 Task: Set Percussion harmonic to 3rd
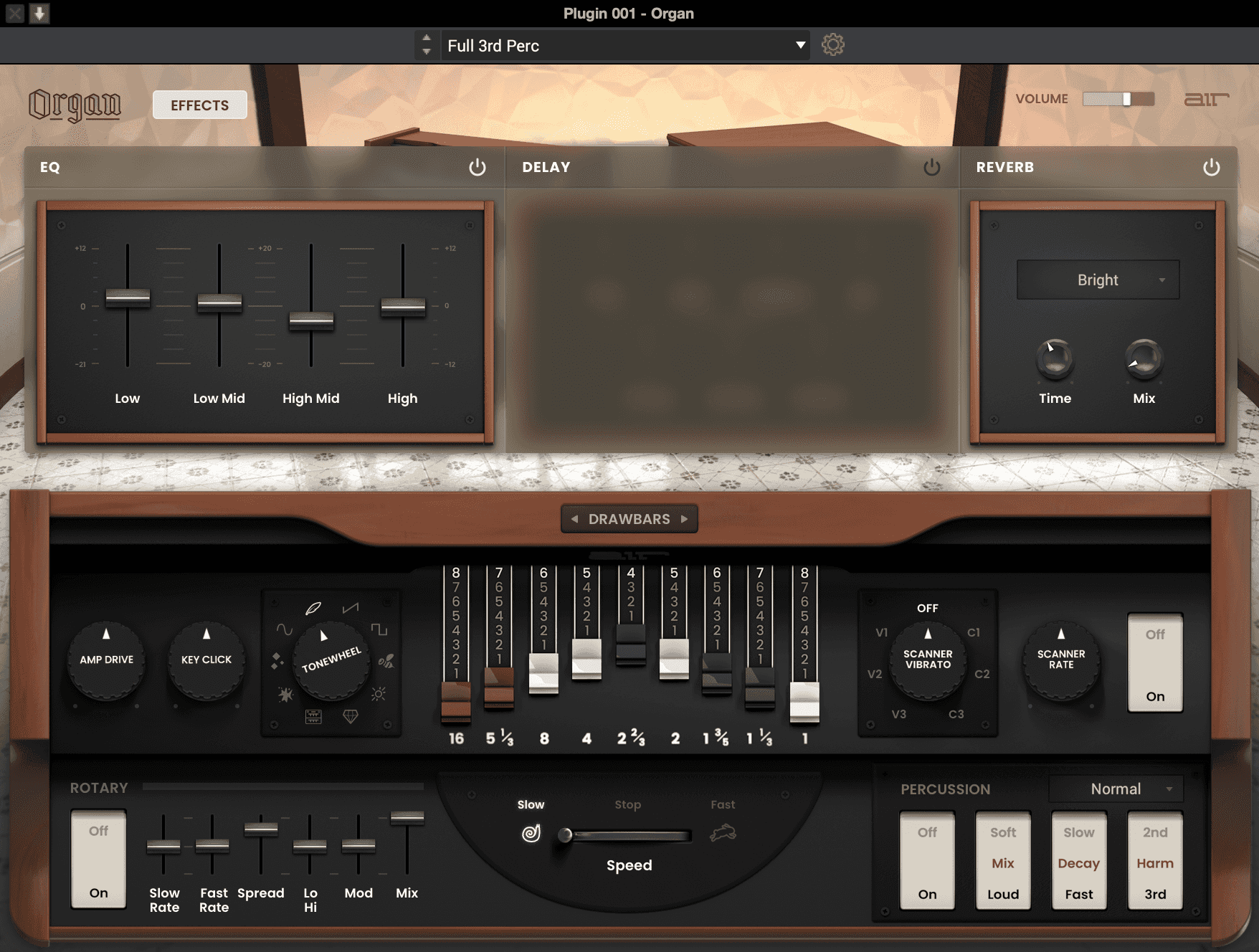click(1155, 894)
